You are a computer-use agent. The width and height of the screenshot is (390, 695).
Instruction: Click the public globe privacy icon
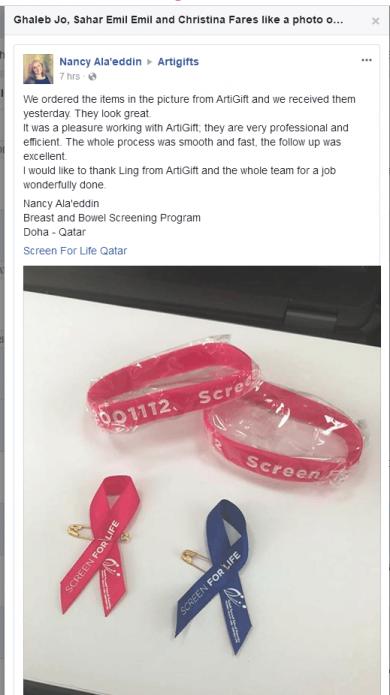pos(92,77)
